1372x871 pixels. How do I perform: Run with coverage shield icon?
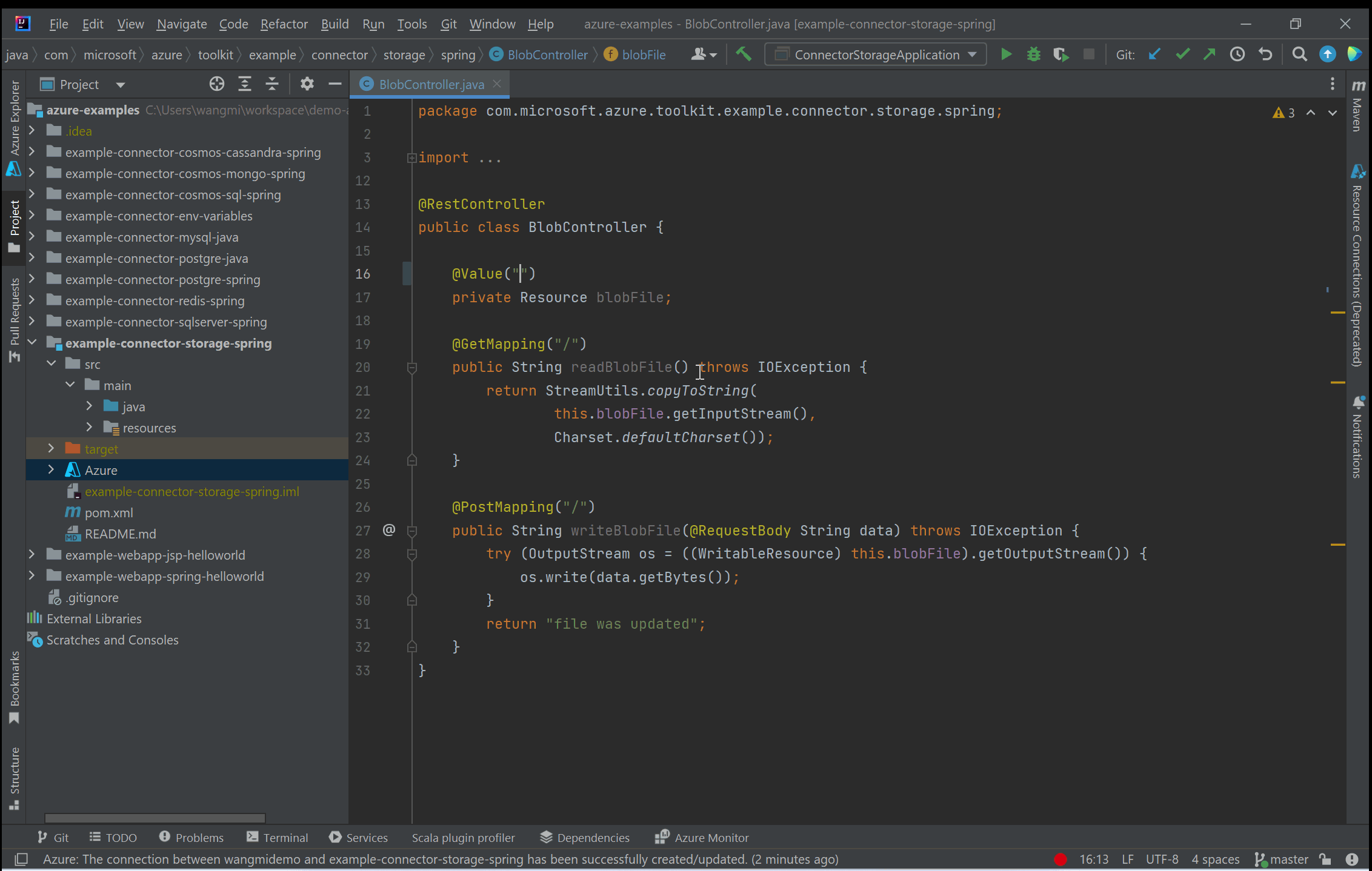1061,55
